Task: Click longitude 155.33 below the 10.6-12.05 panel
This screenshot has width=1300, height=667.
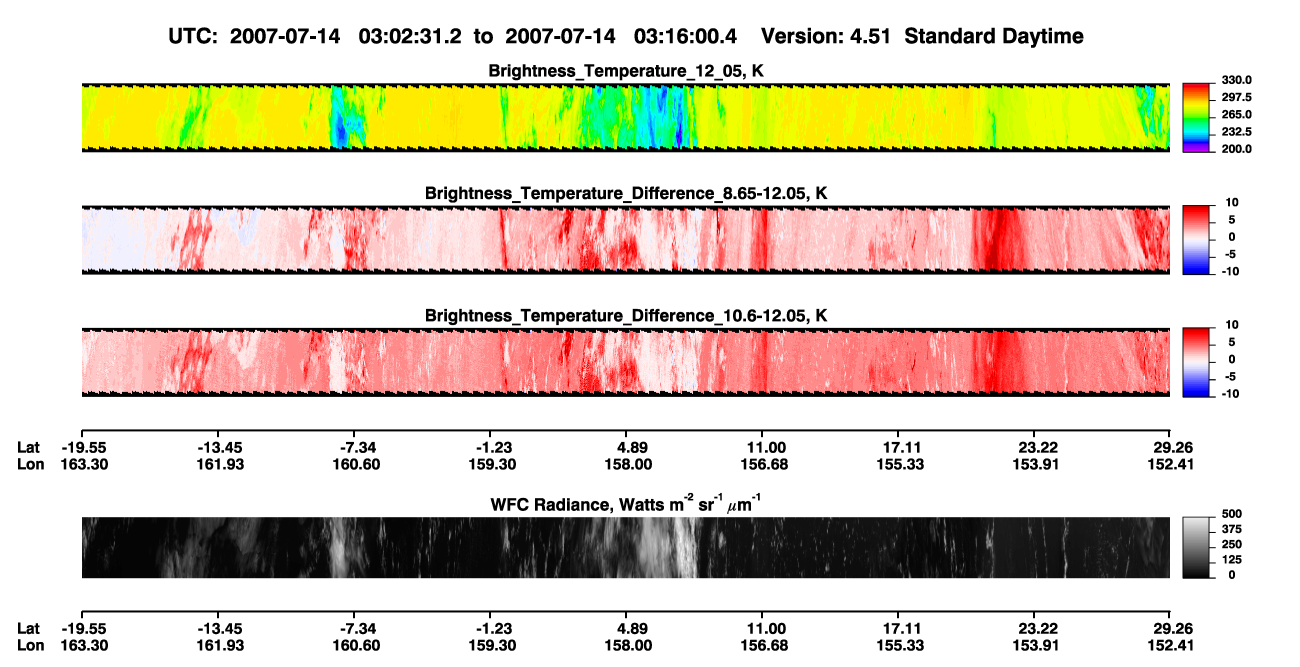Action: pos(901,464)
